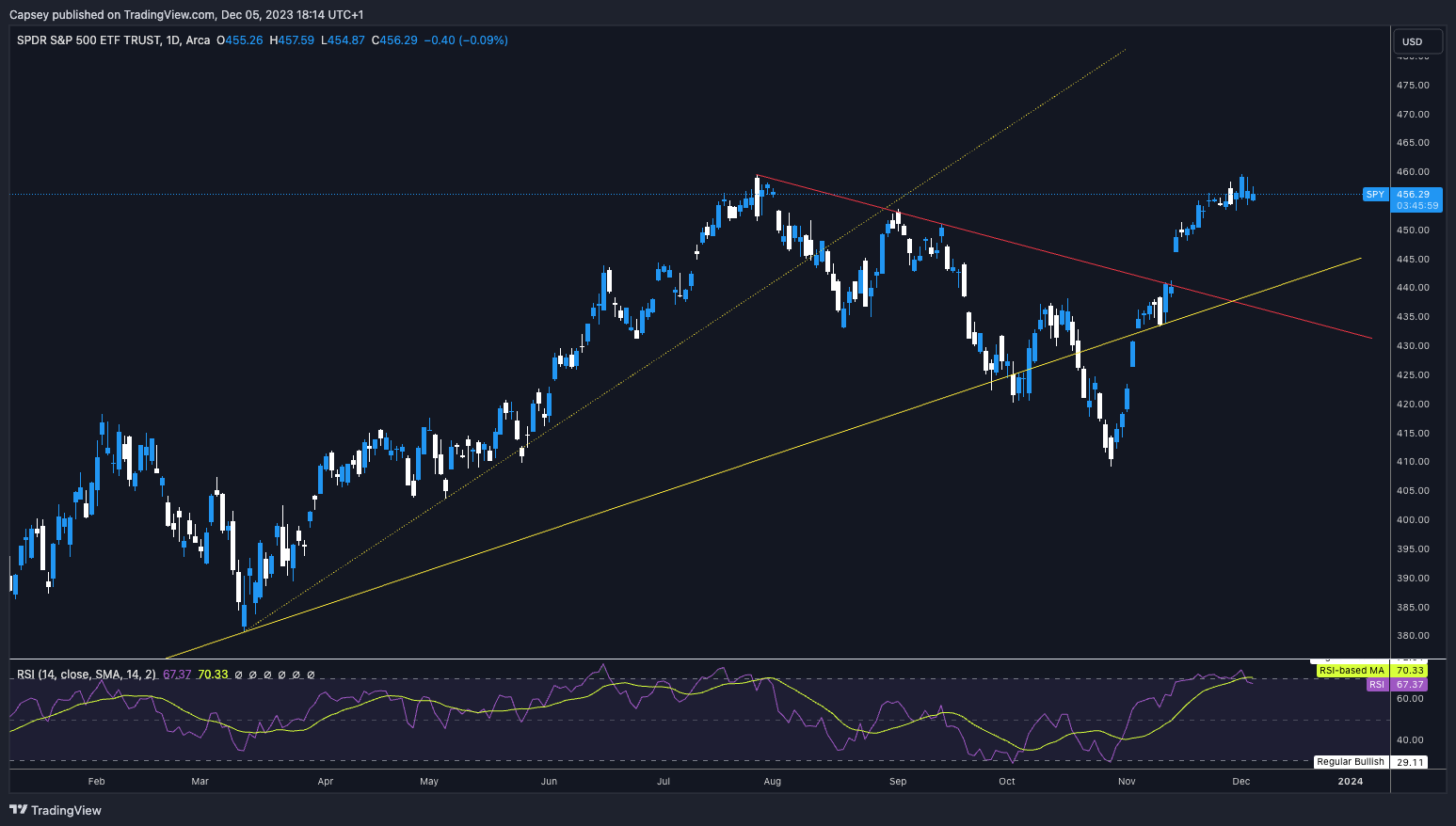Click the Aug label on time axis
1456x826 pixels.
click(773, 781)
